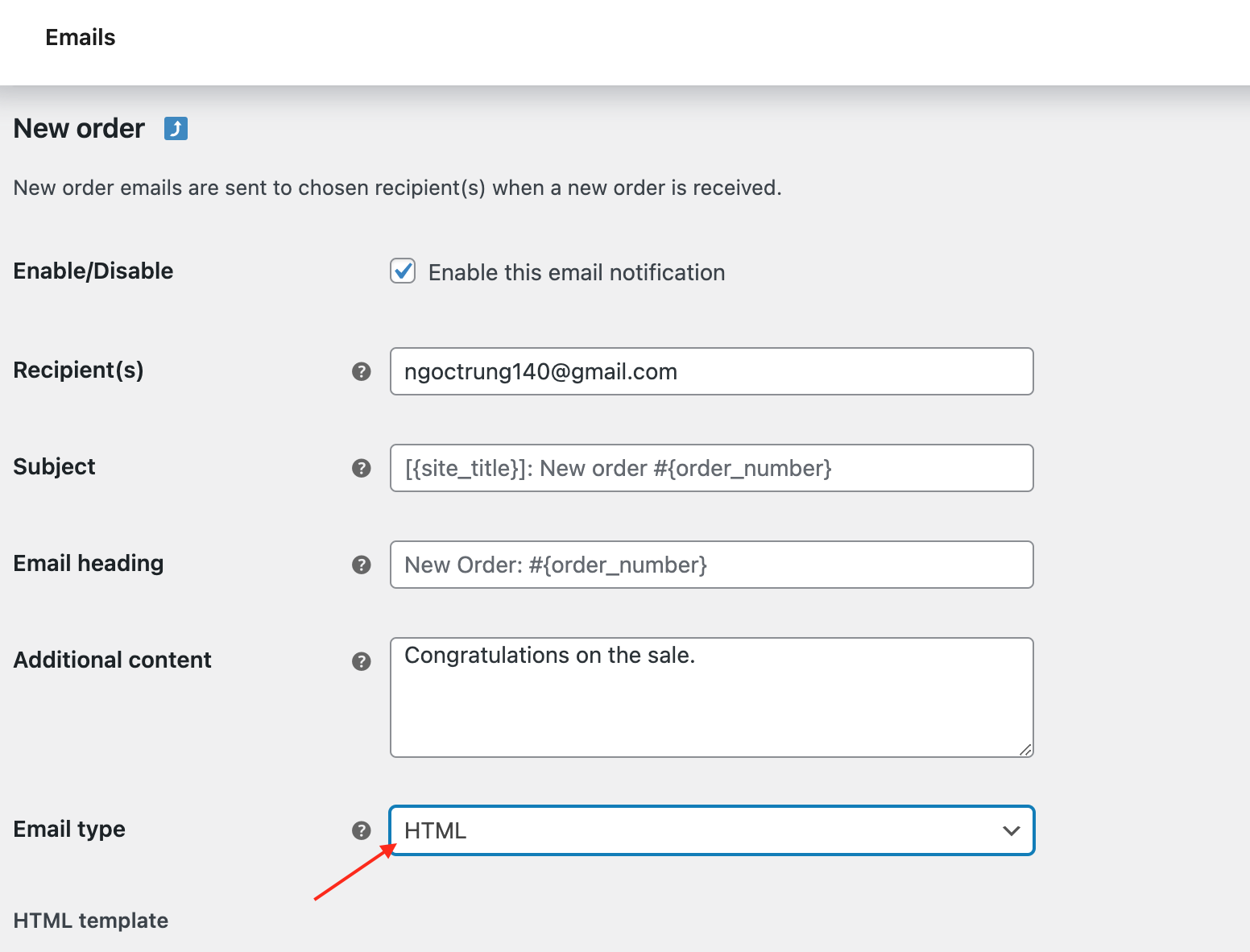
Task: Click the "Recipient(s)" field label
Action: 79,370
